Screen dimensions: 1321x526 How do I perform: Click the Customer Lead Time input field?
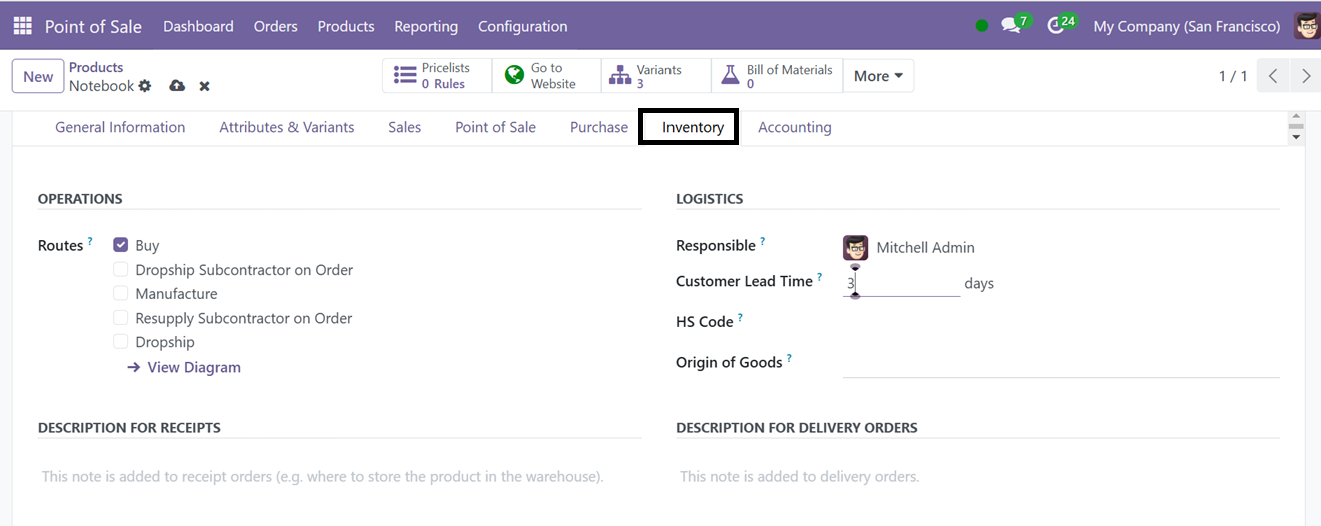click(901, 283)
